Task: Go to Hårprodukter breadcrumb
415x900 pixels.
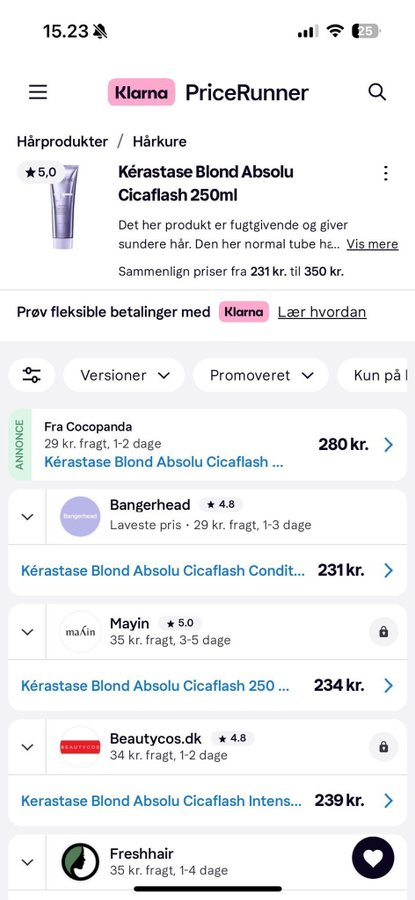Action: point(62,141)
